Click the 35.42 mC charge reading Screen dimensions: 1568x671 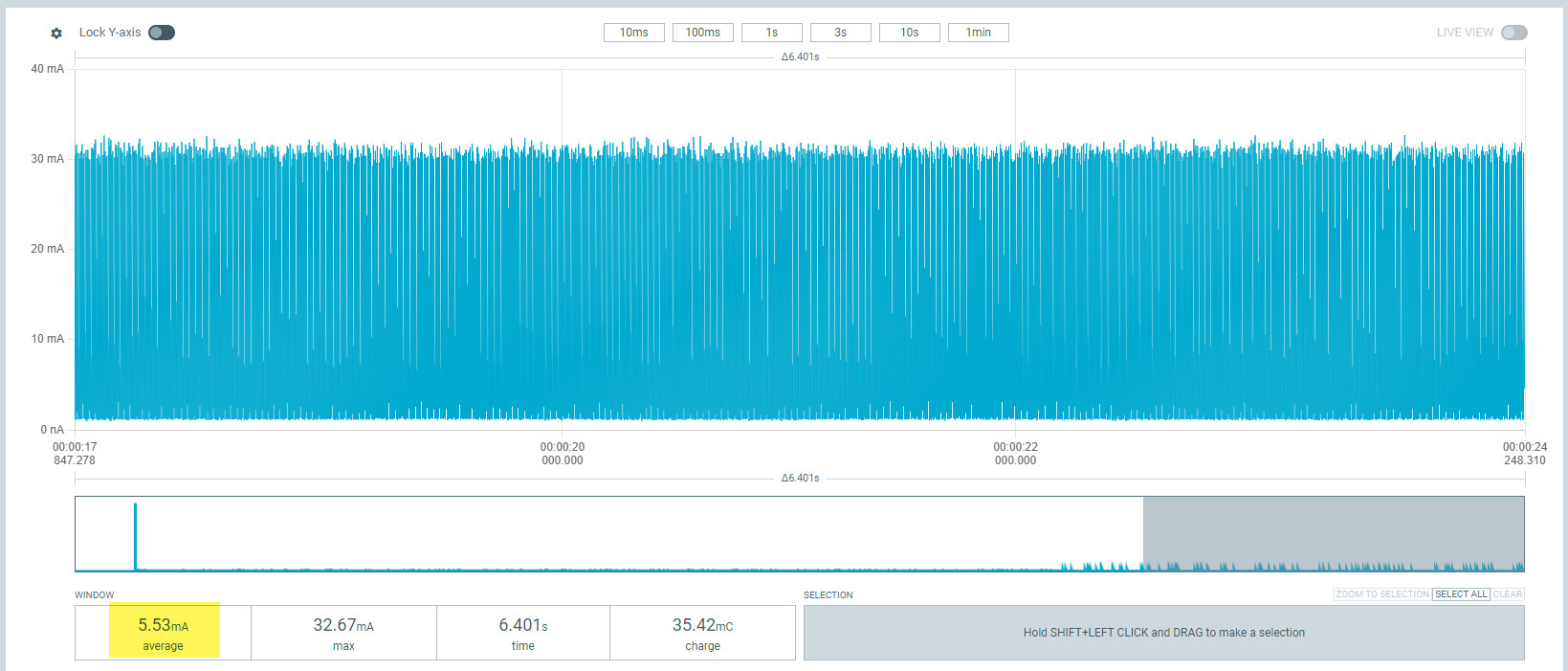coord(702,632)
